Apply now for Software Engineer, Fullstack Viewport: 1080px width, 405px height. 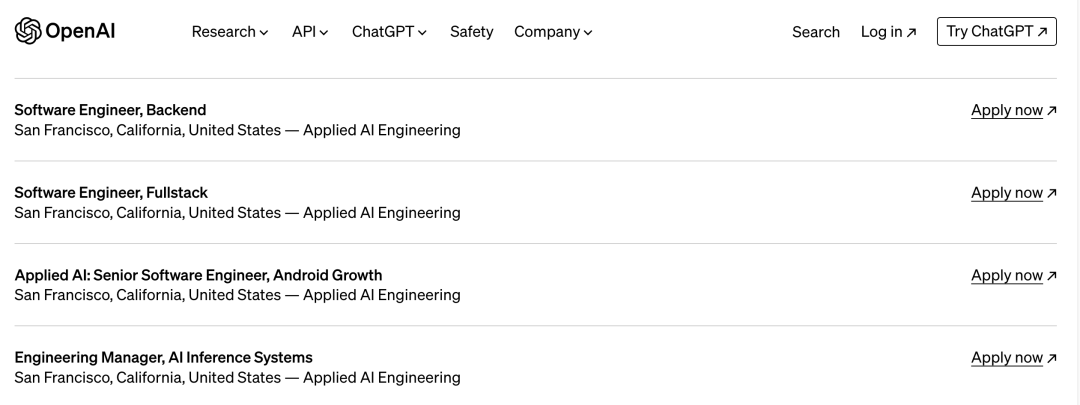[x=1006, y=193]
